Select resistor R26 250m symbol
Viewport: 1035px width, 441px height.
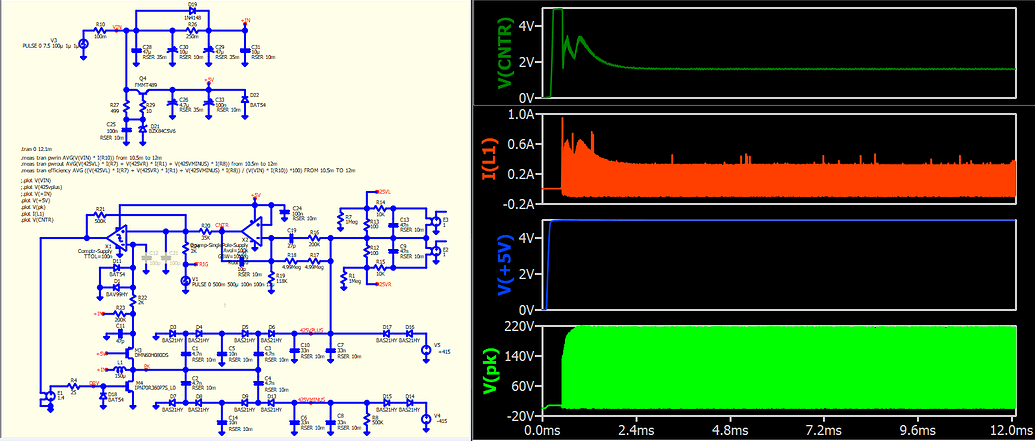pyautogui.click(x=193, y=30)
